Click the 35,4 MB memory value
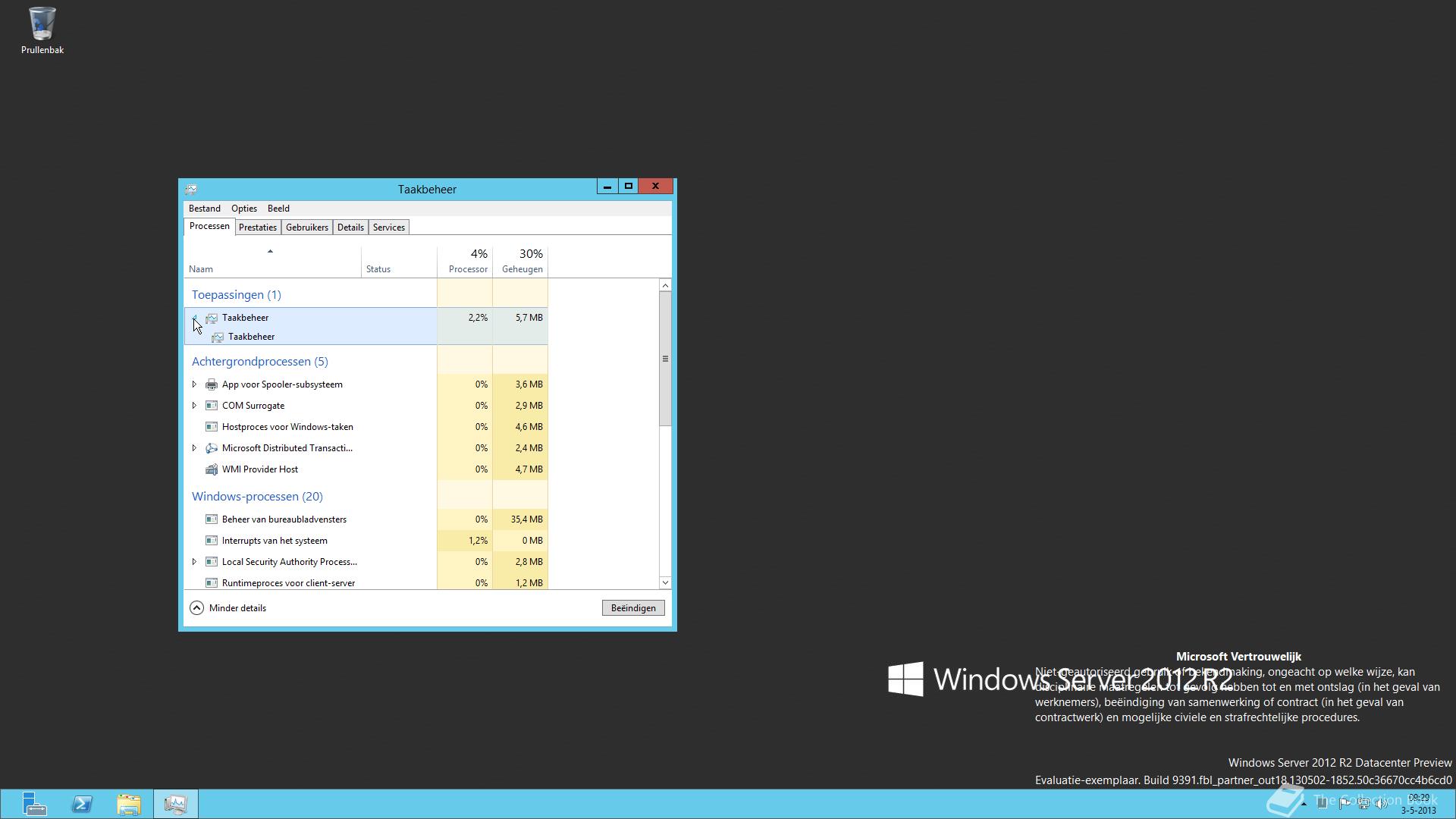The image size is (1456, 819). click(526, 519)
